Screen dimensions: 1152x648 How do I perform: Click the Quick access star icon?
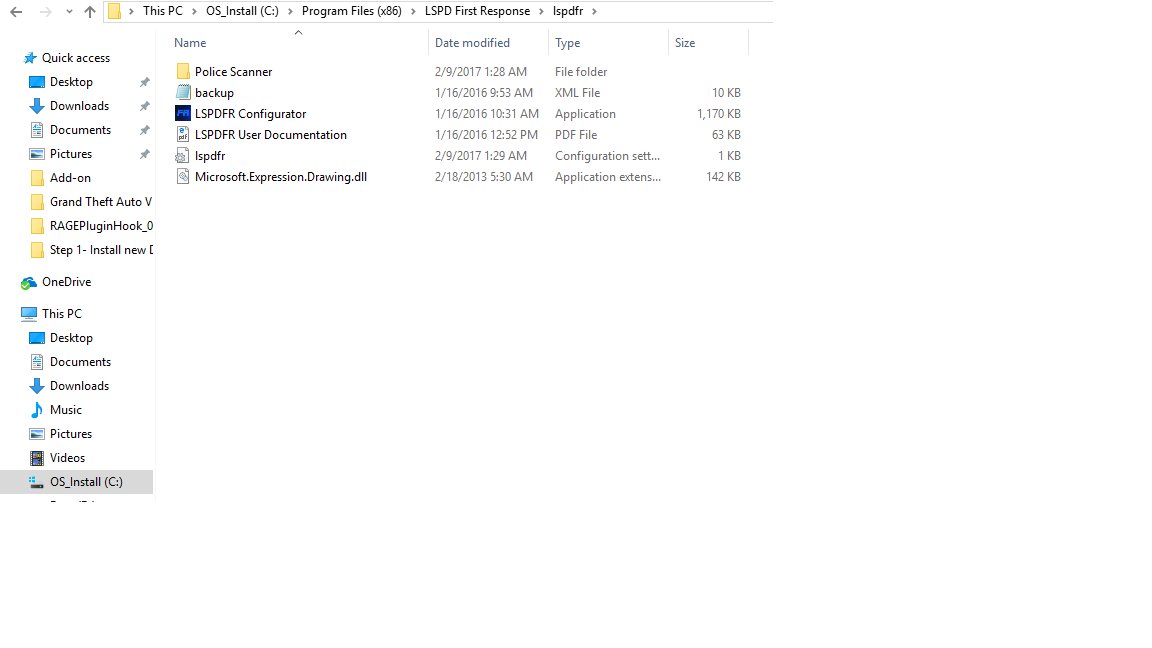point(30,58)
